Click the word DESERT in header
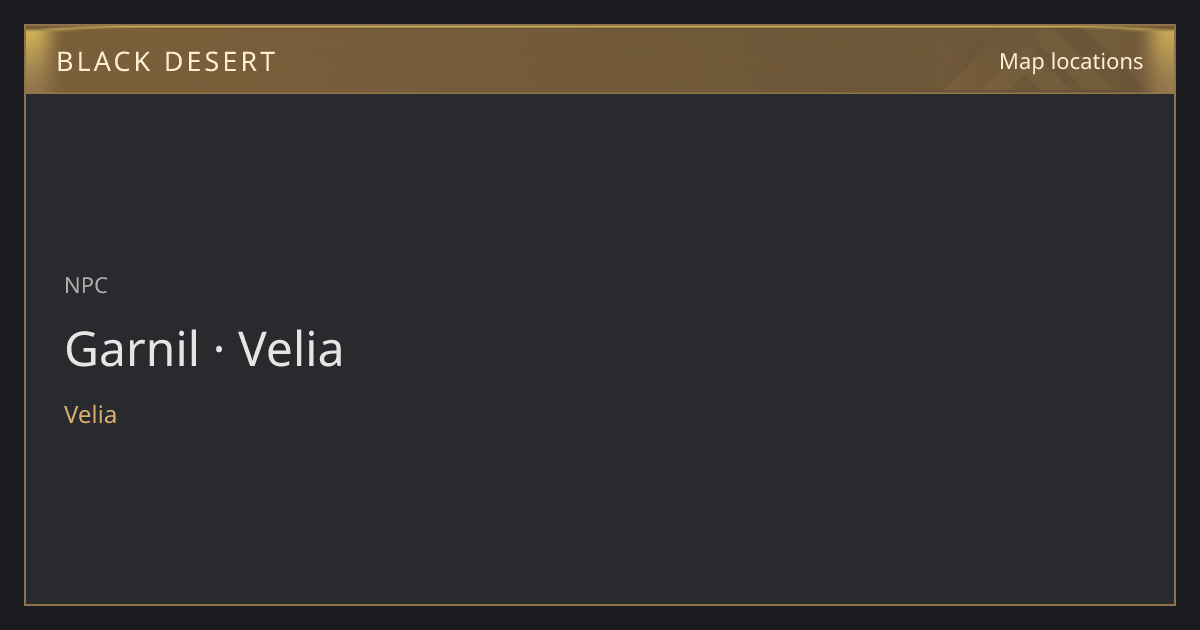 tap(220, 62)
